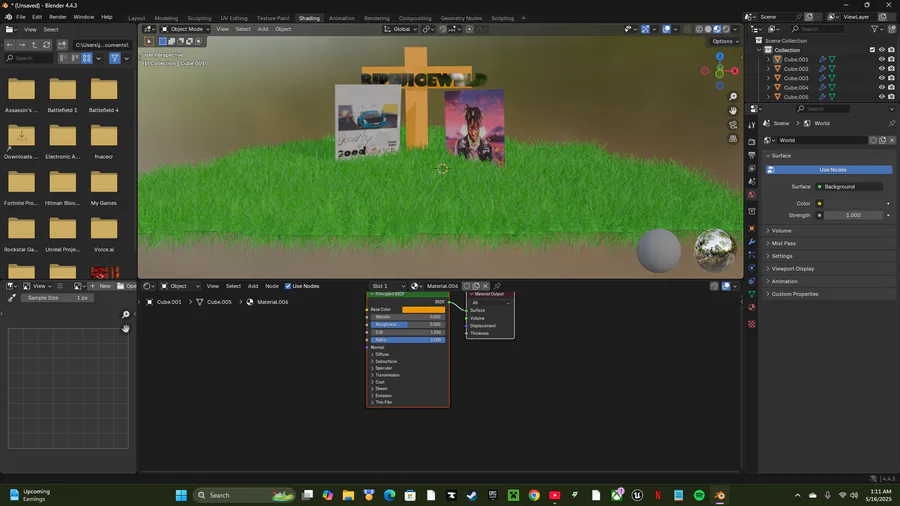900x506 pixels.
Task: Open the Modifiers properties tab
Action: [752, 242]
